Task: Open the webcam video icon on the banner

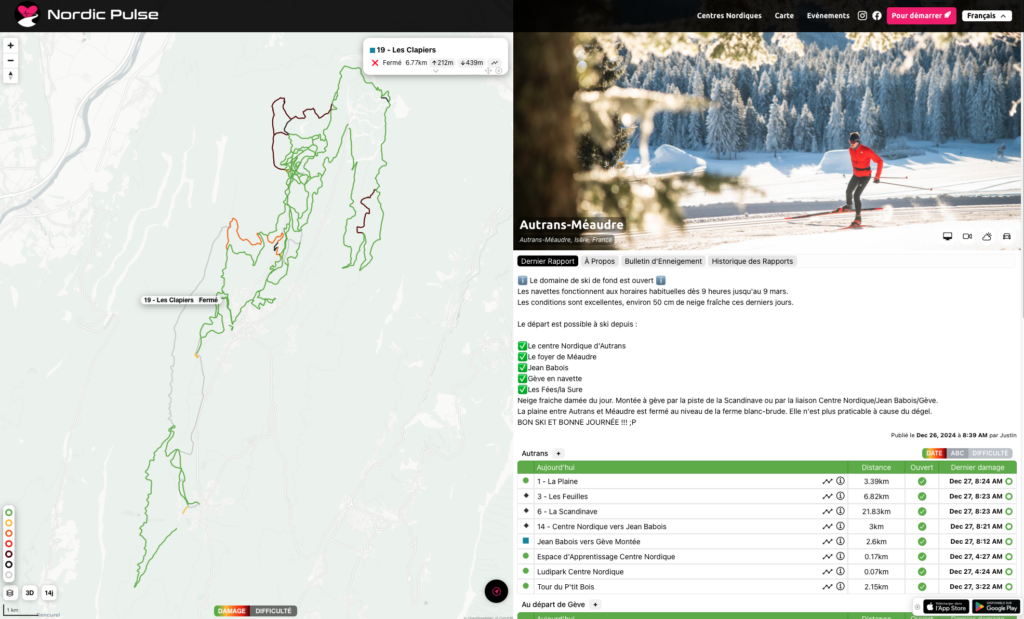Action: pyautogui.click(x=967, y=236)
